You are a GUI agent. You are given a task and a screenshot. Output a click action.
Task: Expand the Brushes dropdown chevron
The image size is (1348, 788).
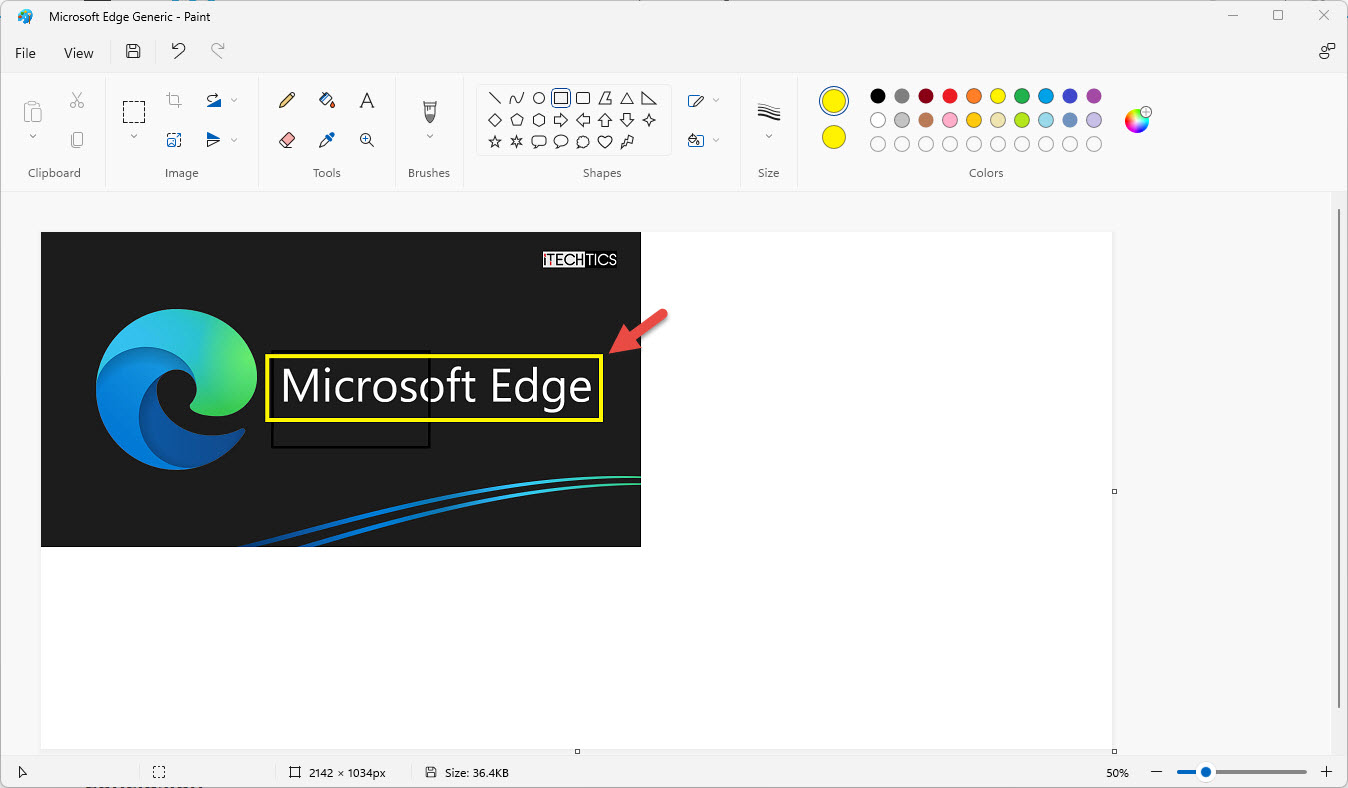(430, 137)
